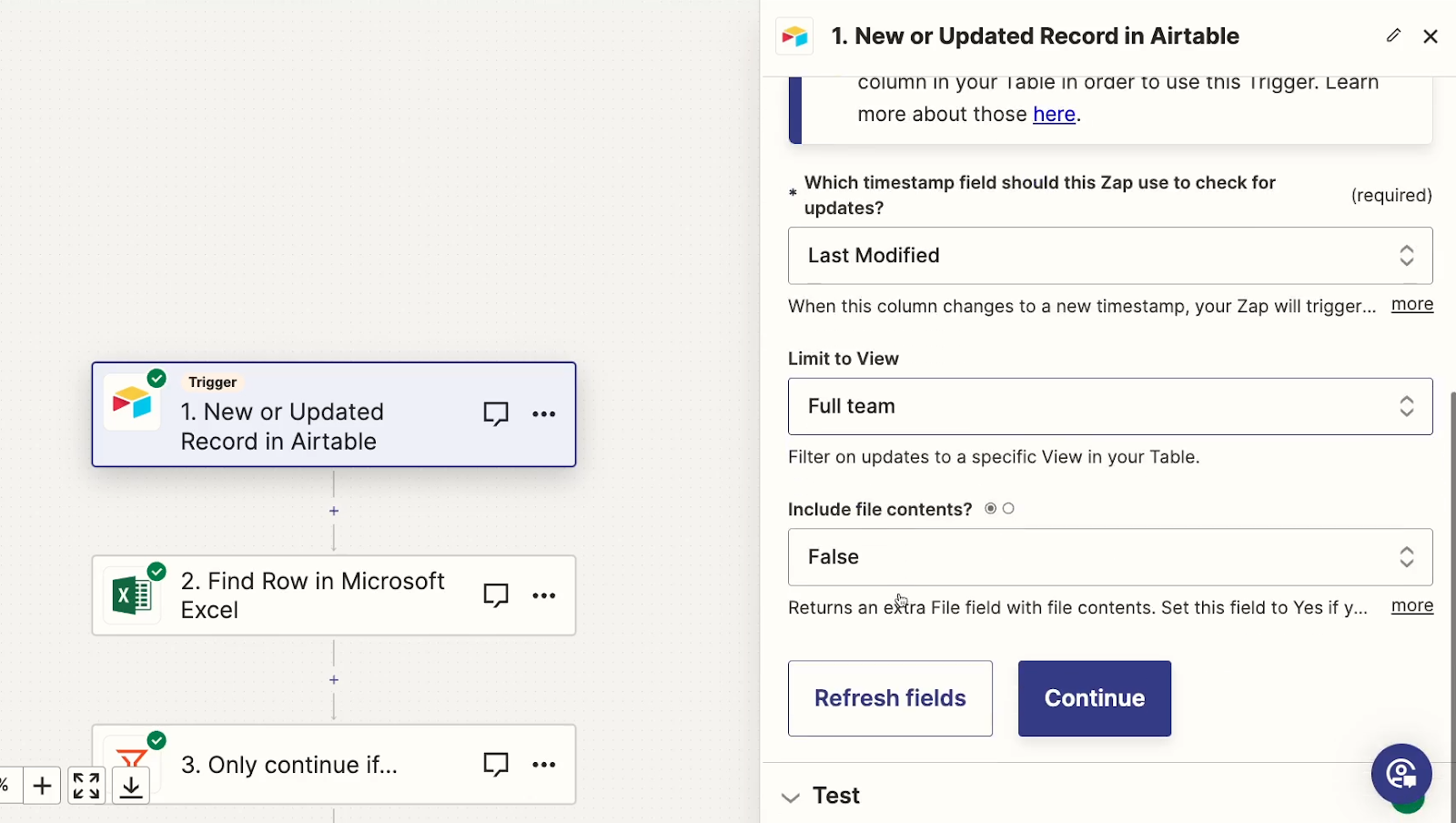The width and height of the screenshot is (1456, 823).
Task: Open the Include file contents dropdown showing False
Action: (1110, 557)
